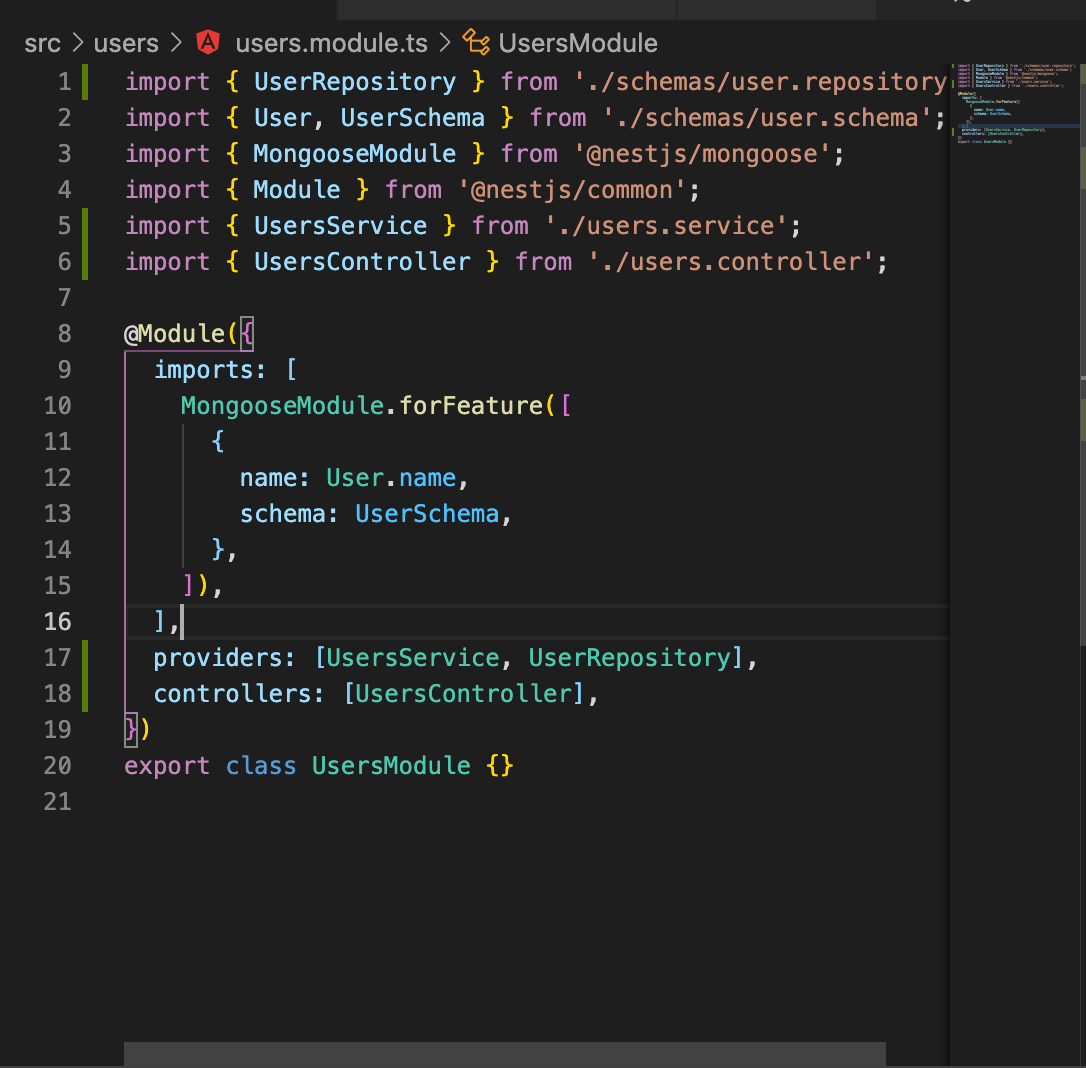Click the green change bar beside line 5
The height and width of the screenshot is (1068, 1086).
pyautogui.click(x=85, y=226)
